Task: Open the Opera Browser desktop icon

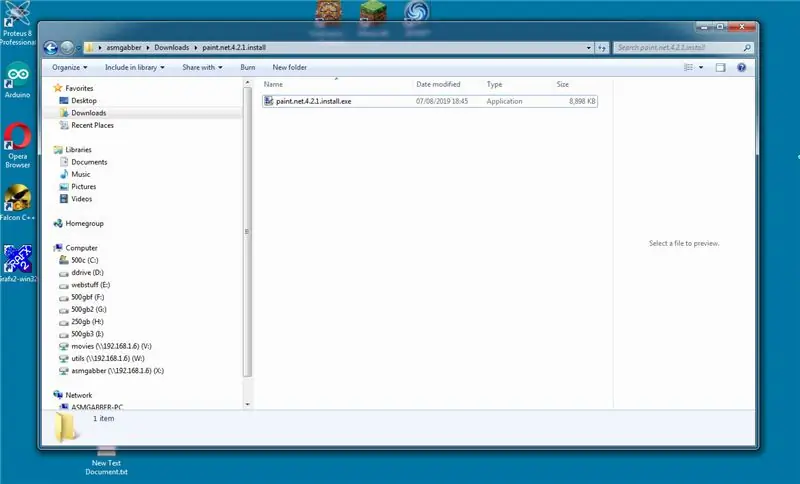Action: tap(18, 146)
